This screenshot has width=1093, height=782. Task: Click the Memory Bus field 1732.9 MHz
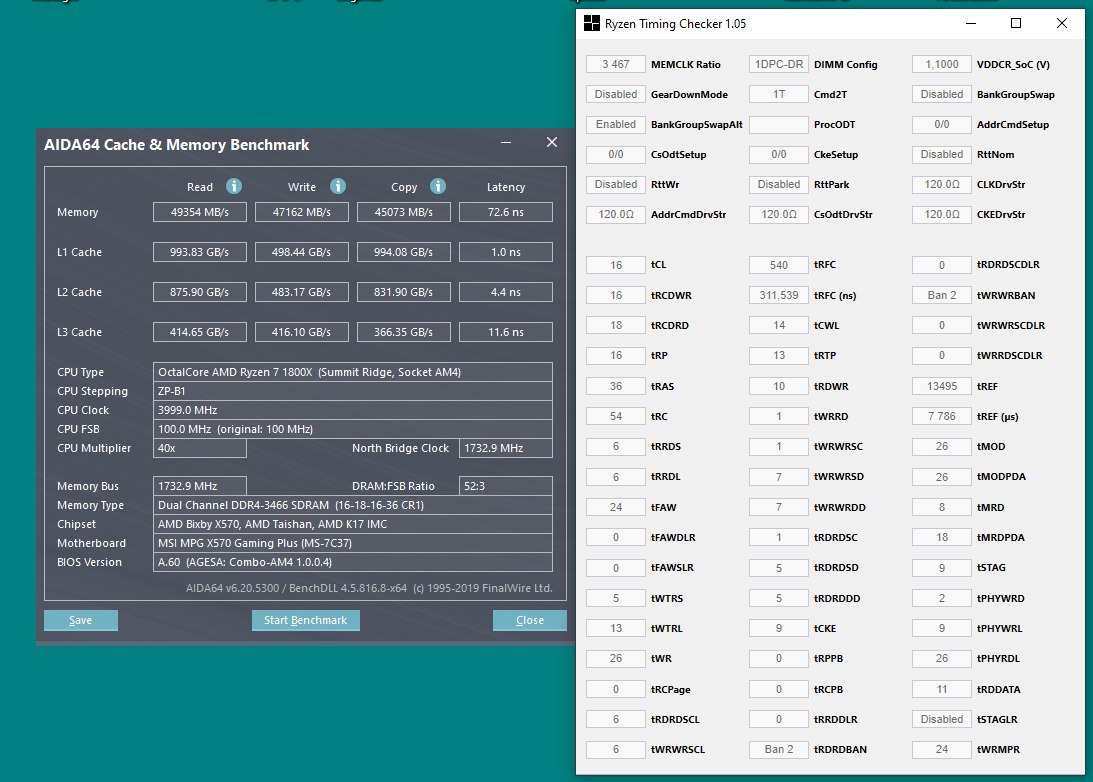(x=200, y=486)
